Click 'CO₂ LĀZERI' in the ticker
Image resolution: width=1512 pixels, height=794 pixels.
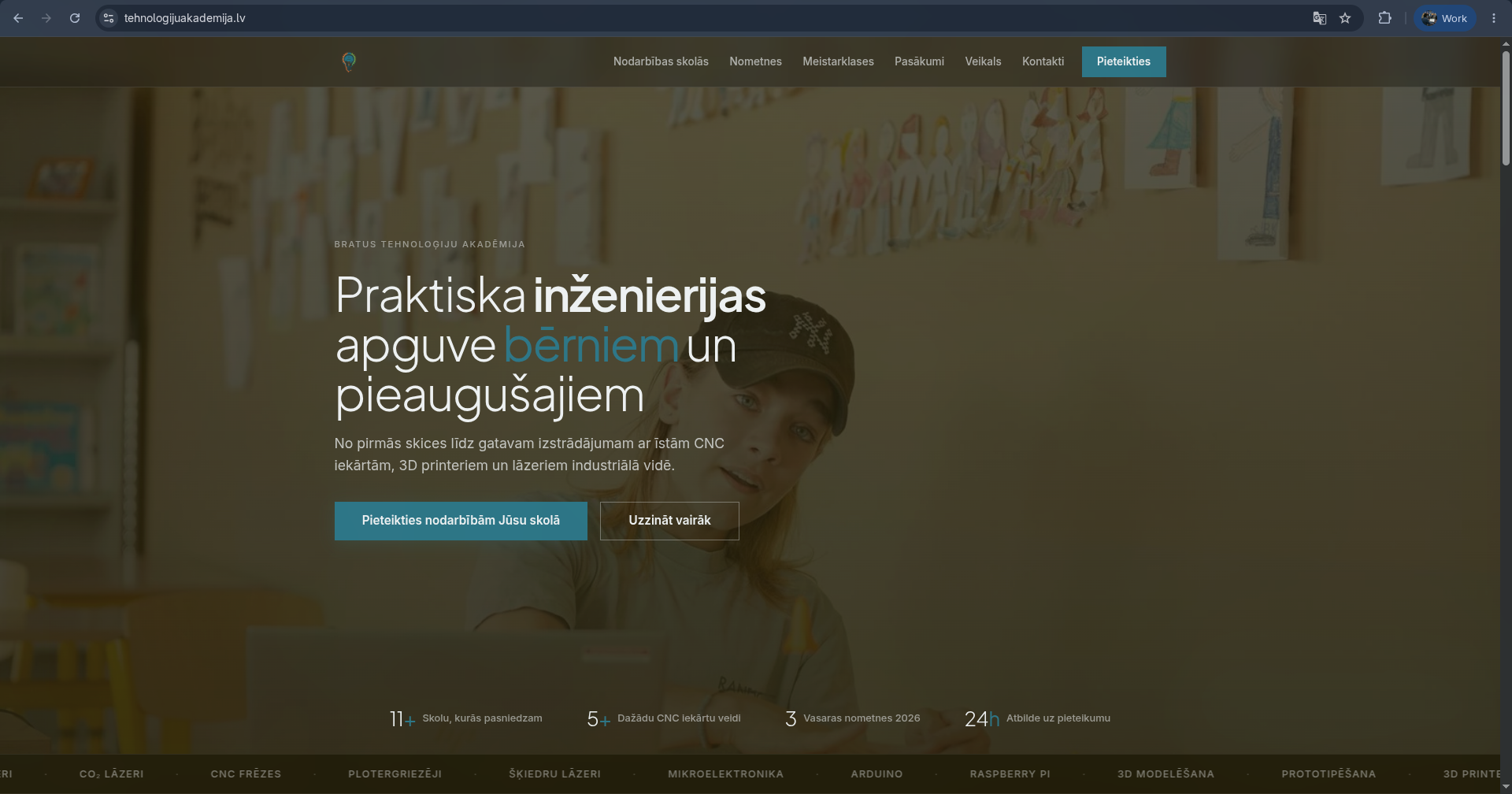point(112,774)
